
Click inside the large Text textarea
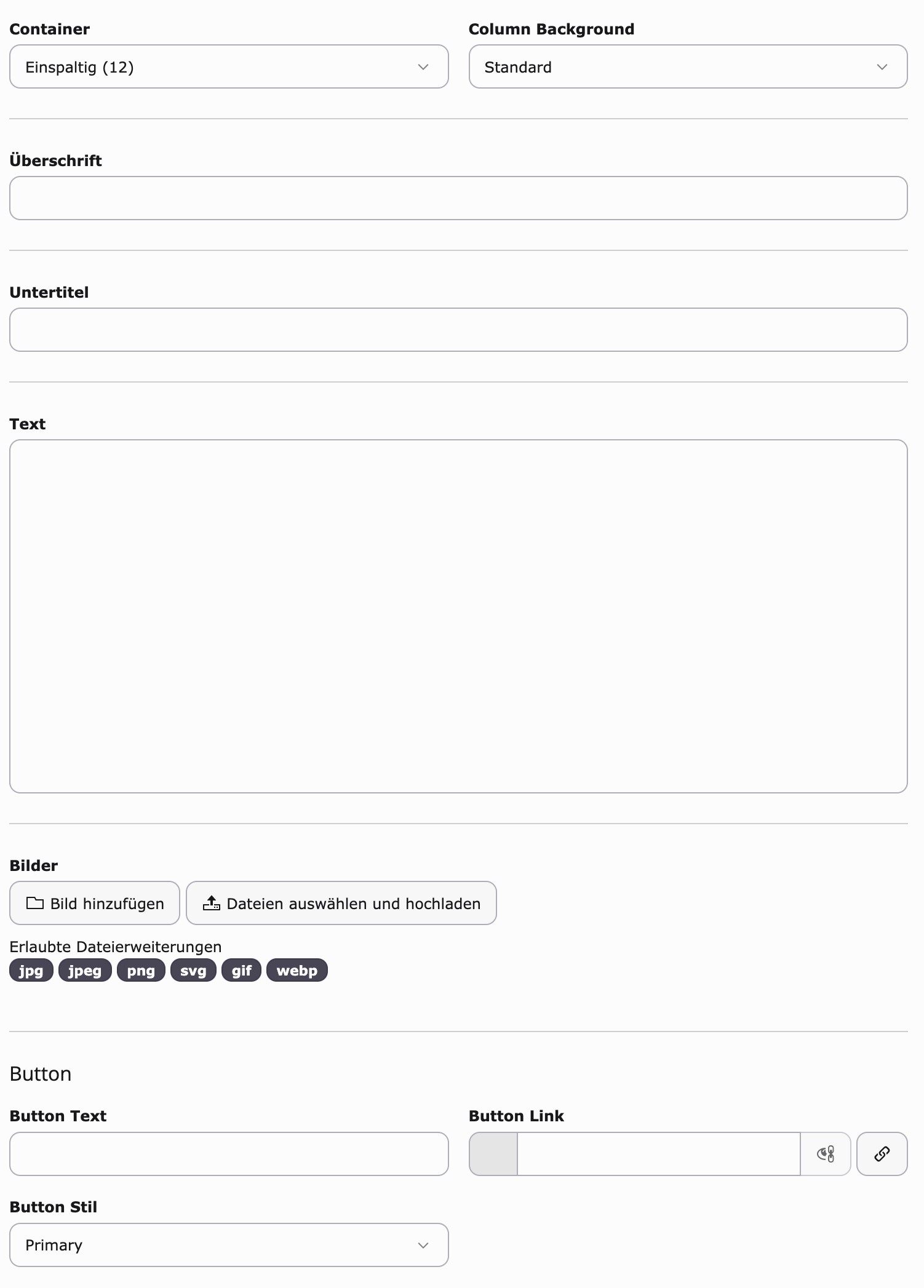(458, 616)
